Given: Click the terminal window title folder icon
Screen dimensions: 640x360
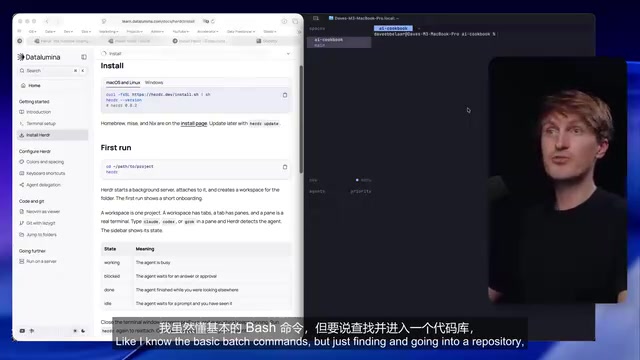Looking at the screenshot, I should click(x=331, y=18).
